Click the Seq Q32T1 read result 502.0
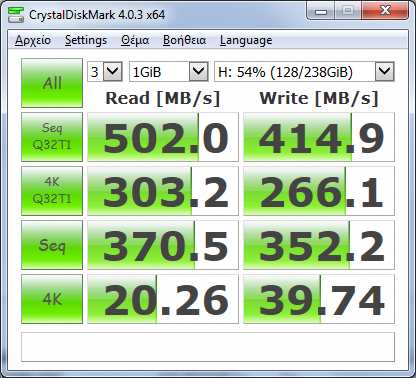The height and width of the screenshot is (378, 416). pyautogui.click(x=163, y=137)
